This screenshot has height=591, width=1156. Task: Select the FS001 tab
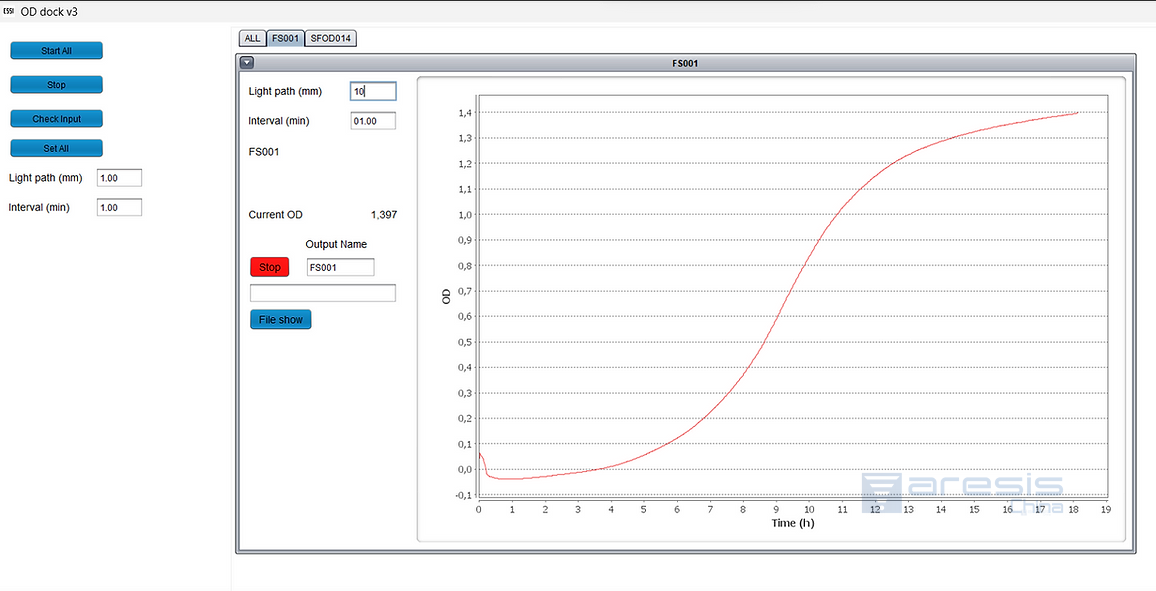[285, 38]
